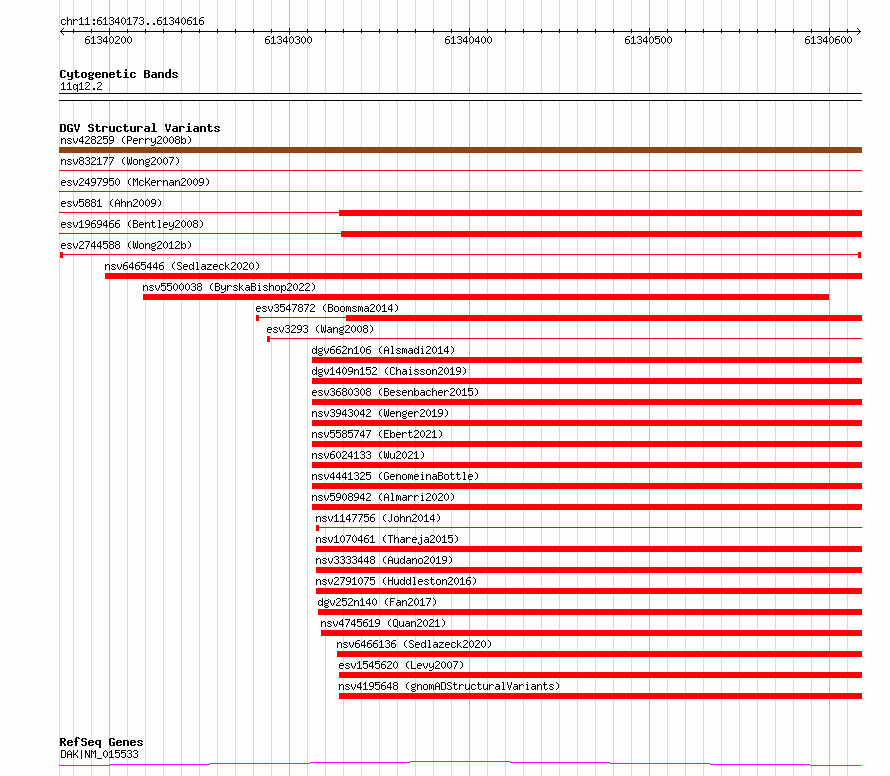The image size is (890, 776).
Task: Click ruler position 61340600
Action: 828,40
